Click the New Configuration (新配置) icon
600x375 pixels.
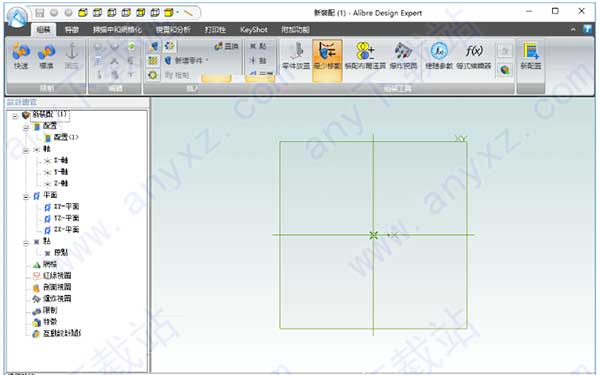(x=531, y=56)
